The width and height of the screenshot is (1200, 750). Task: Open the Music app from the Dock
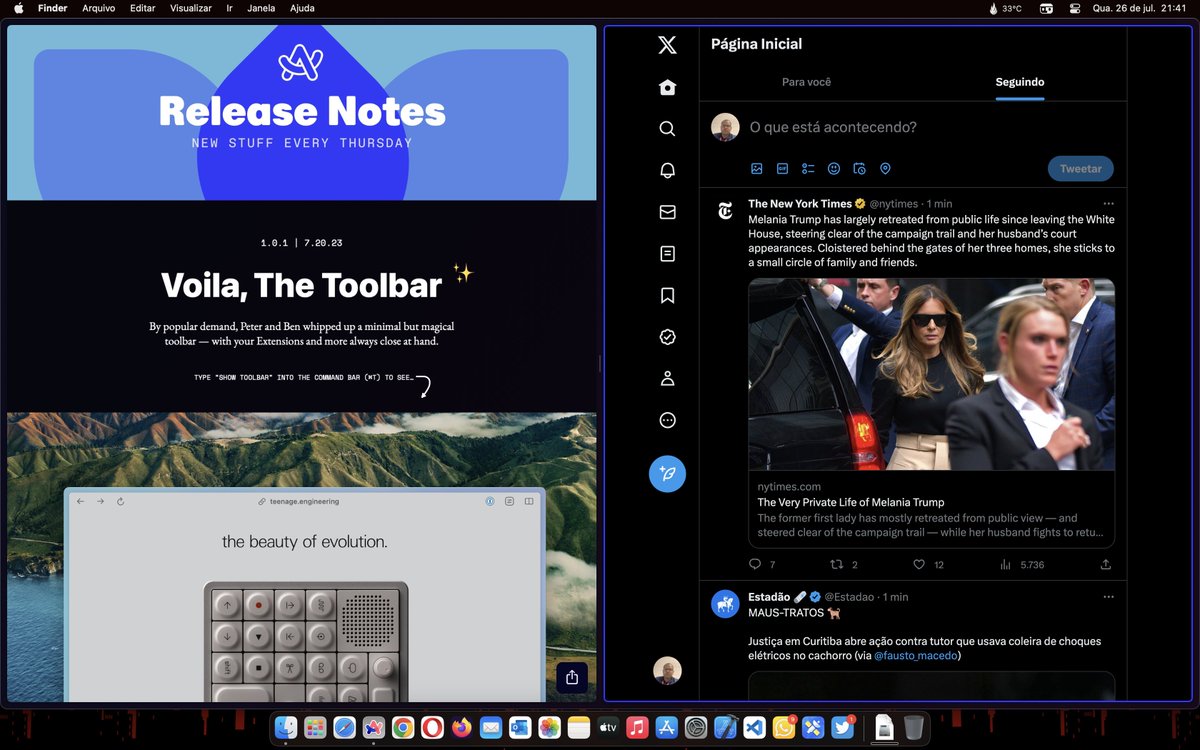tap(637, 728)
